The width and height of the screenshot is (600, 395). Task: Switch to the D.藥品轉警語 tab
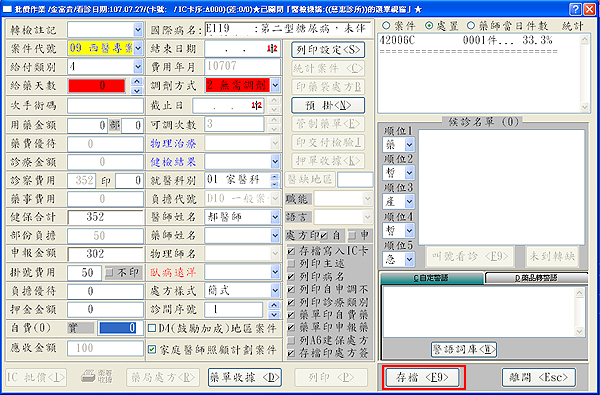click(x=536, y=278)
